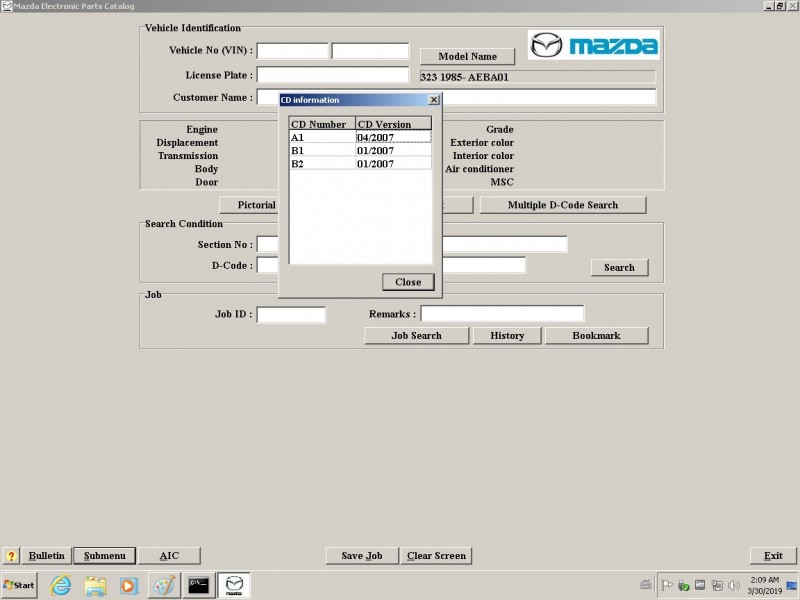800x600 pixels.
Task: Launch Windows Media Player from taskbar
Action: click(129, 585)
